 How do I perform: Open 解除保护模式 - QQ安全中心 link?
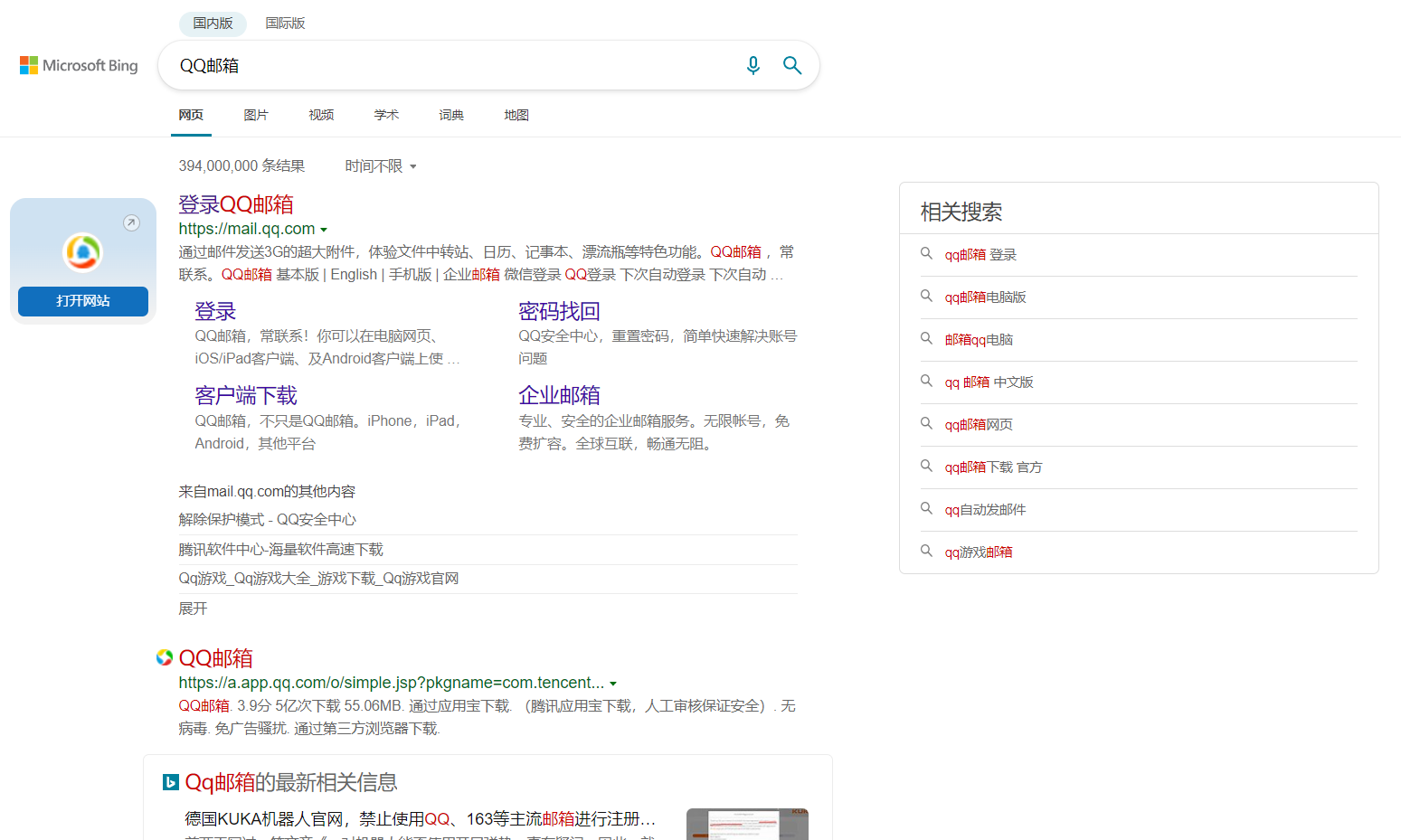click(x=267, y=520)
